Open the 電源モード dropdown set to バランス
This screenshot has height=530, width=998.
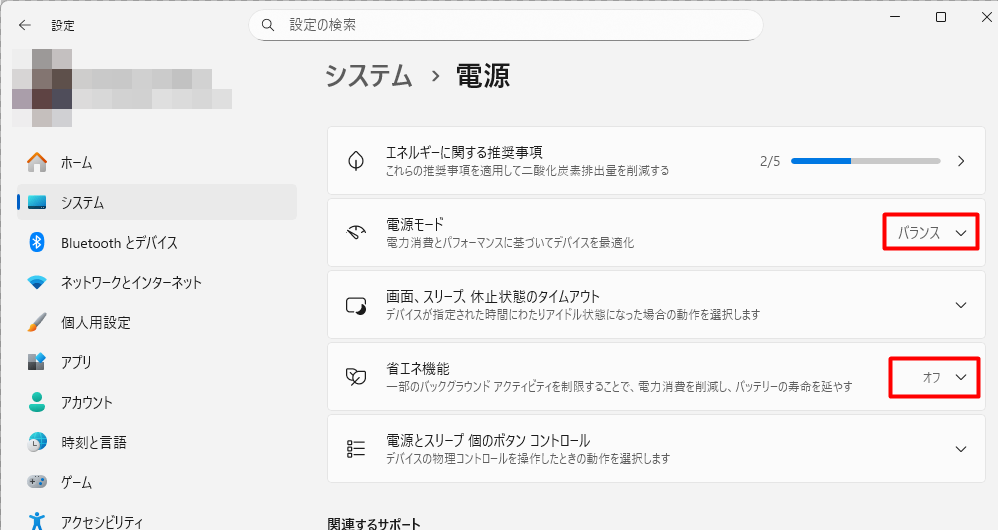pyautogui.click(x=931, y=232)
